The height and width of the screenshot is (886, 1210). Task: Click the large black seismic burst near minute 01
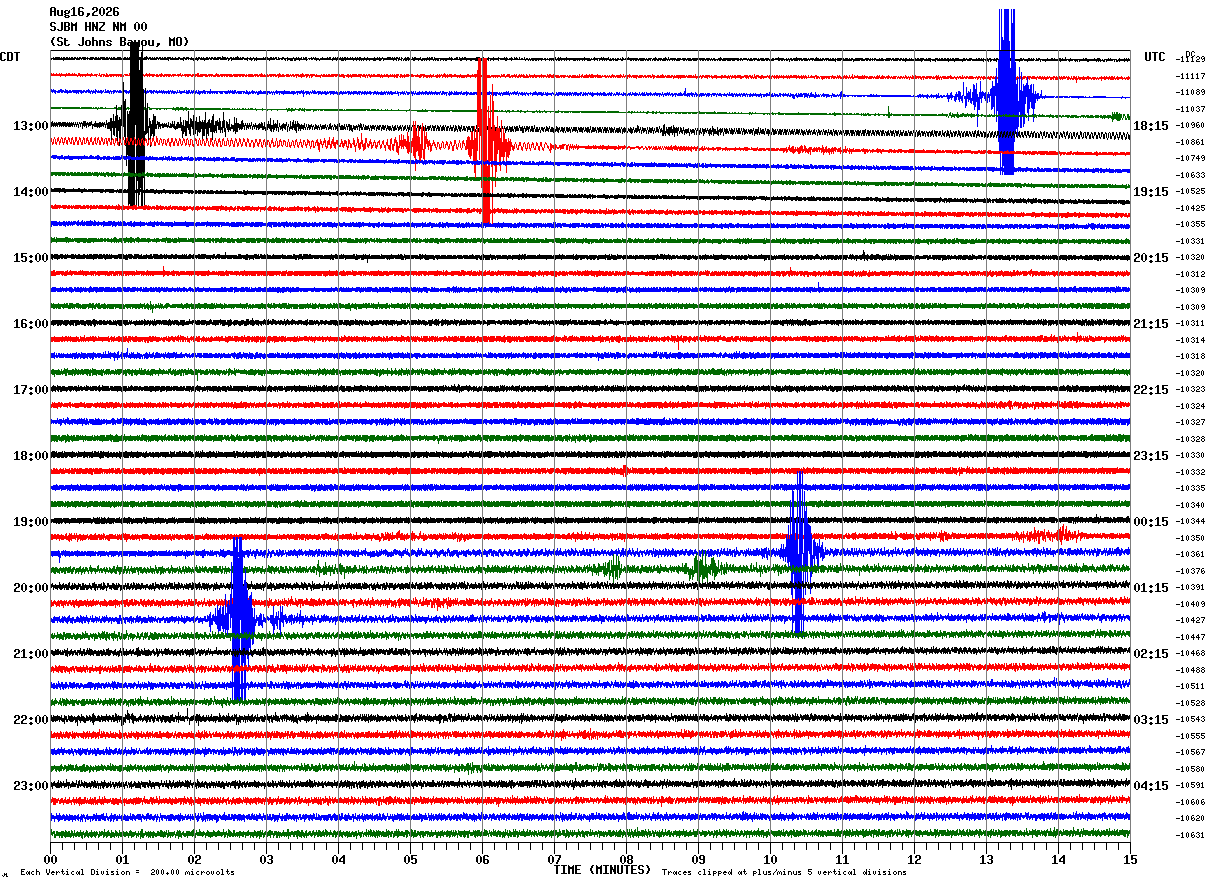[x=134, y=125]
